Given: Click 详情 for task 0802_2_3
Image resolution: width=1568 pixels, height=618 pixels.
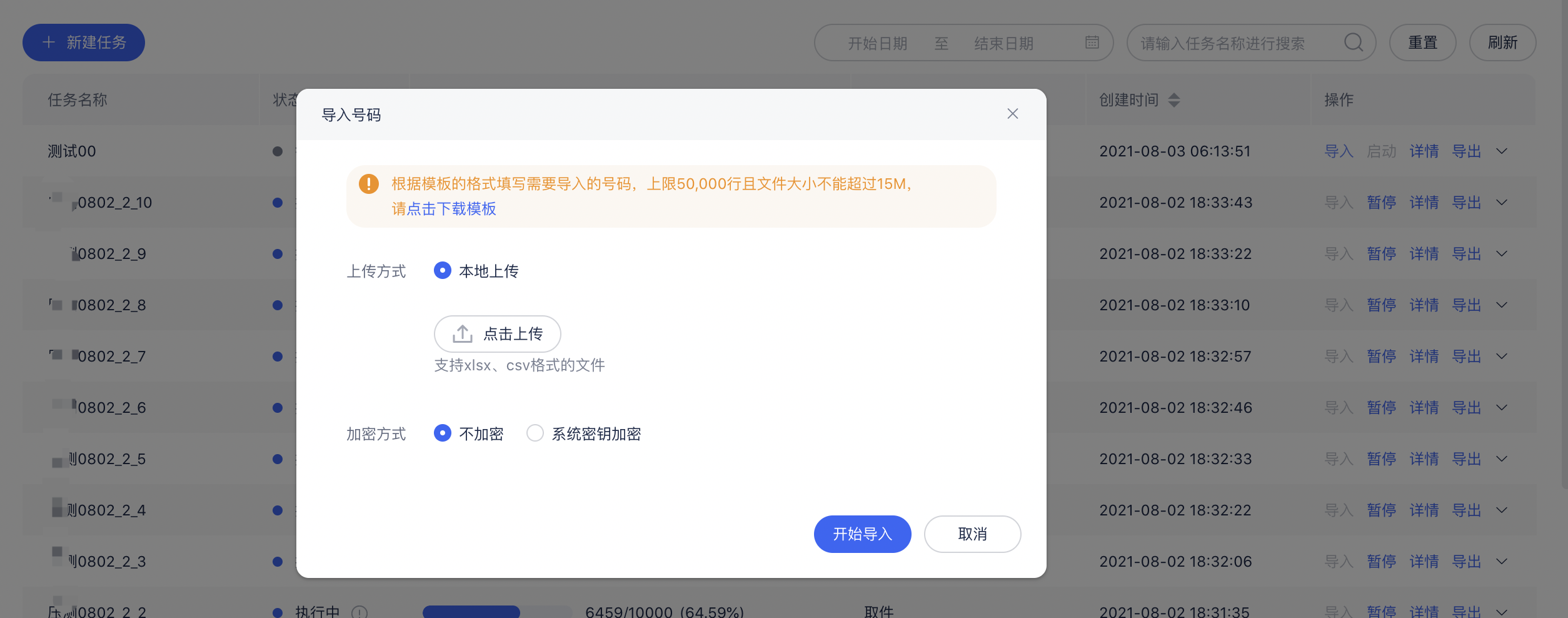Looking at the screenshot, I should click(1424, 562).
